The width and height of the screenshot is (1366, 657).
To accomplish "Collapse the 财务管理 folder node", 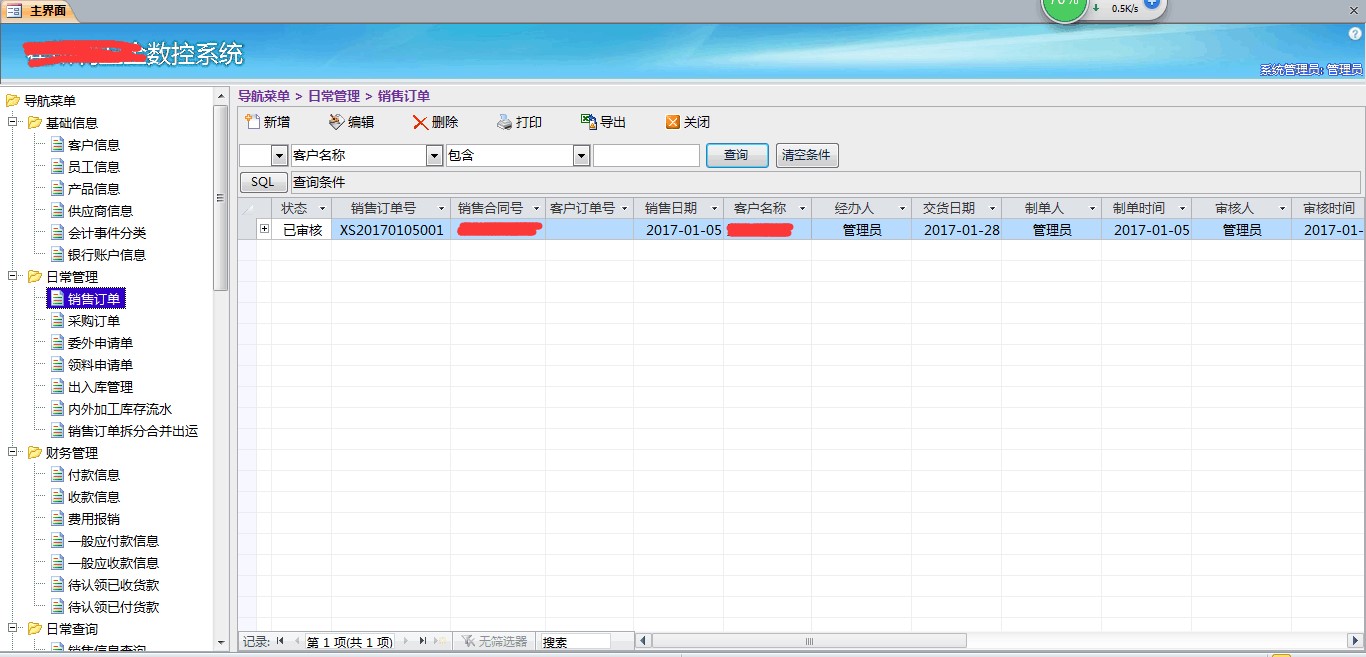I will tap(13, 453).
